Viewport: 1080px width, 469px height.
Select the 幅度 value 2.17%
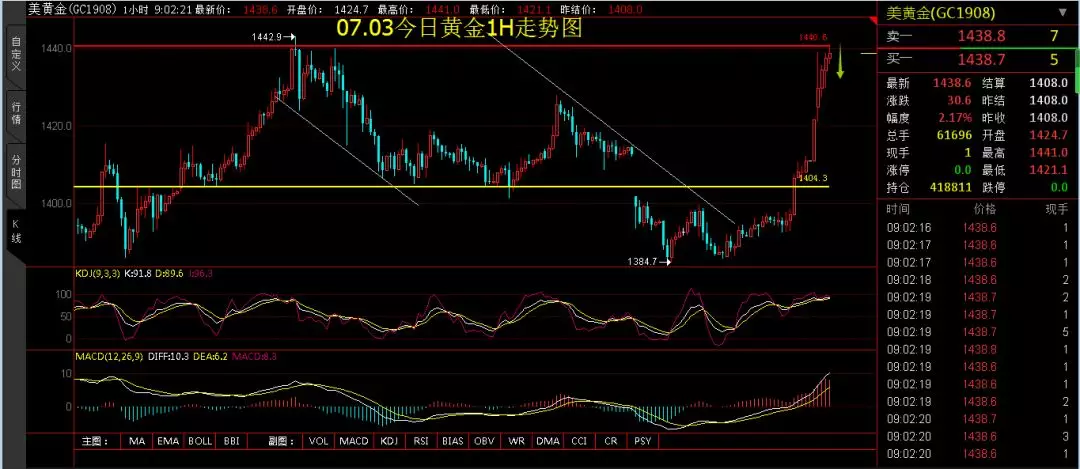click(x=953, y=118)
